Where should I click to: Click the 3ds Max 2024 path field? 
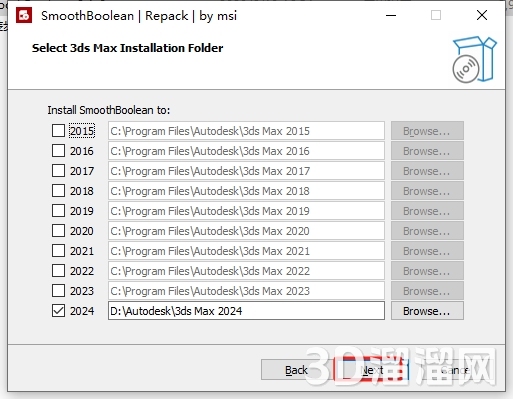[x=246, y=311]
